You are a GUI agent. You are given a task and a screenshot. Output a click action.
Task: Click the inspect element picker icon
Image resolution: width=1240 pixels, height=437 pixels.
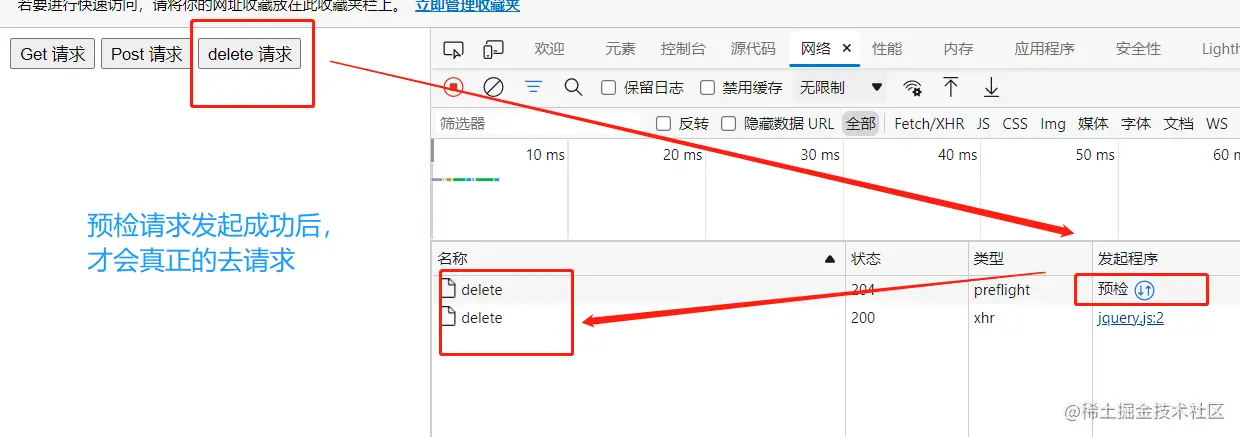454,49
